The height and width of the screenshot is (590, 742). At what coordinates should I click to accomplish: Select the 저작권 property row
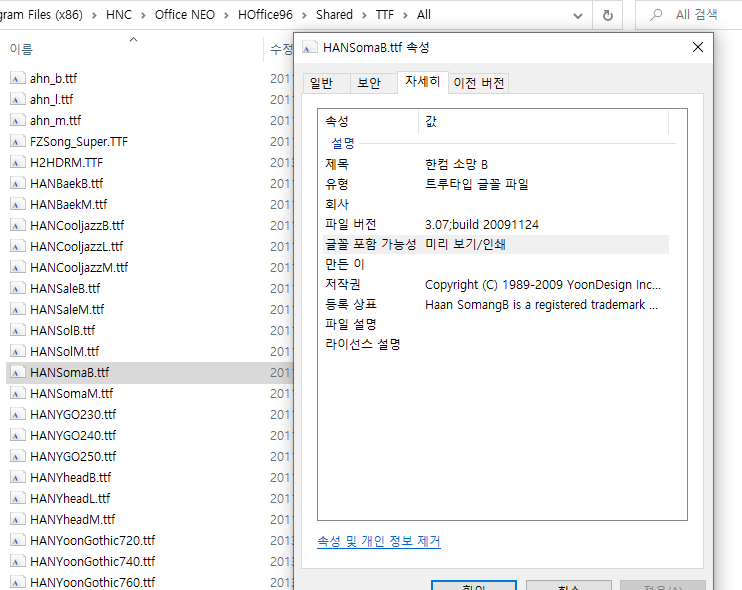[x=496, y=284]
